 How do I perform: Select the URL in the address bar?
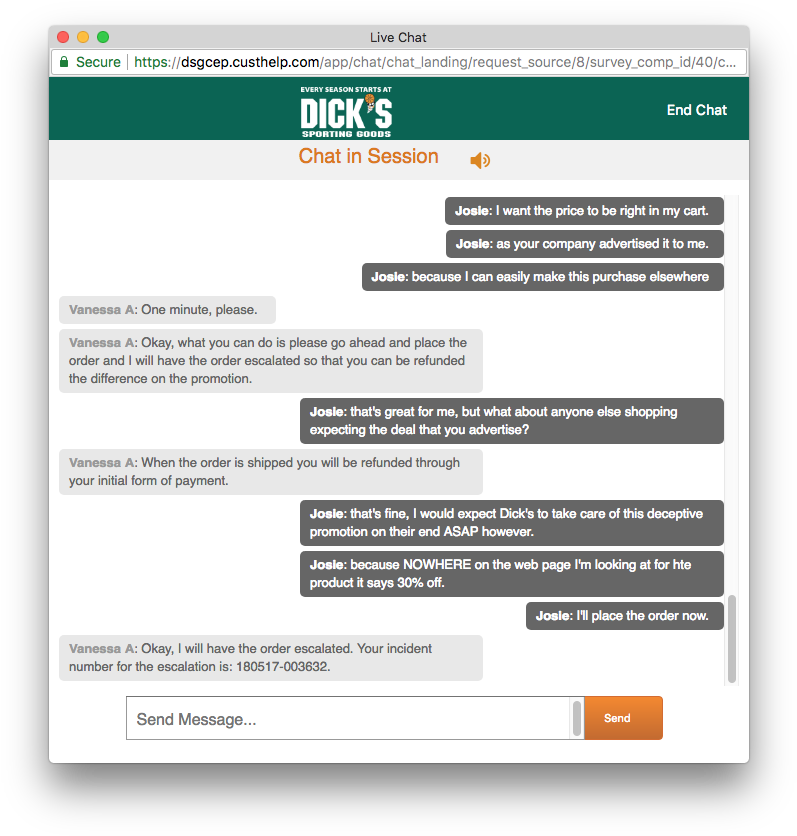pyautogui.click(x=435, y=62)
